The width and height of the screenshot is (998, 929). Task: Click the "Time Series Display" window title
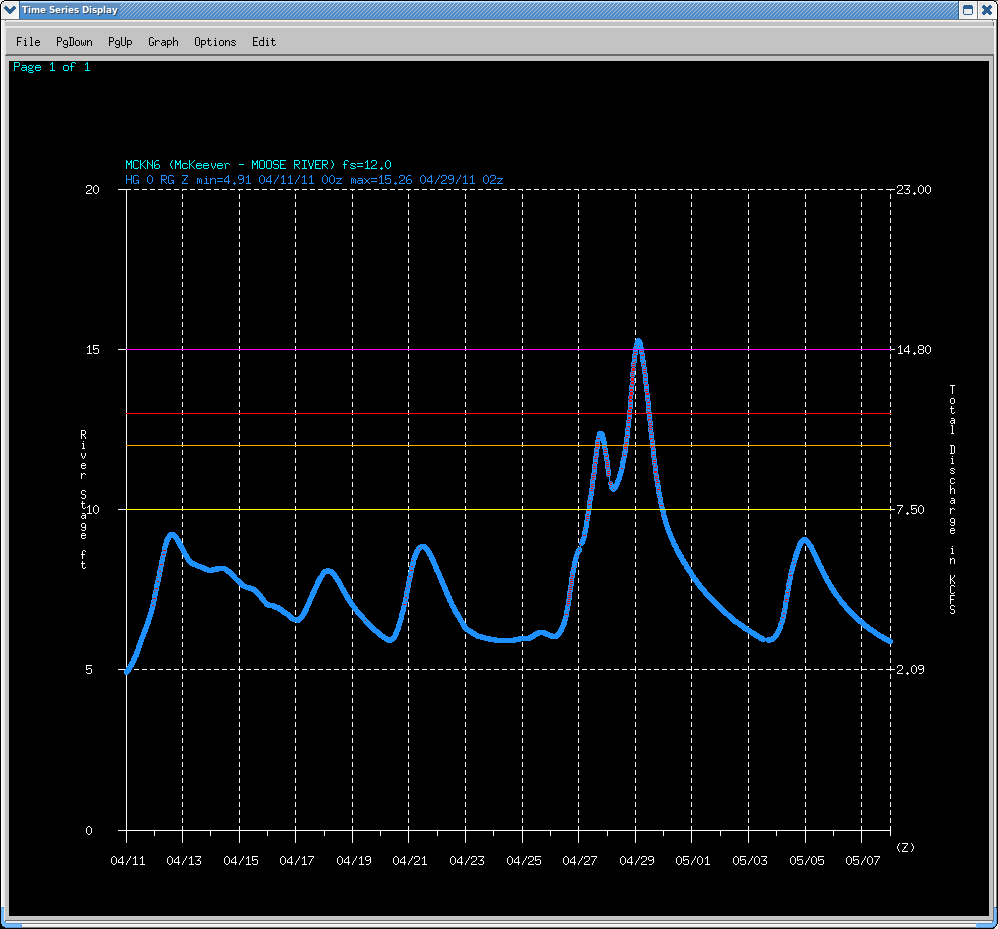(x=70, y=10)
